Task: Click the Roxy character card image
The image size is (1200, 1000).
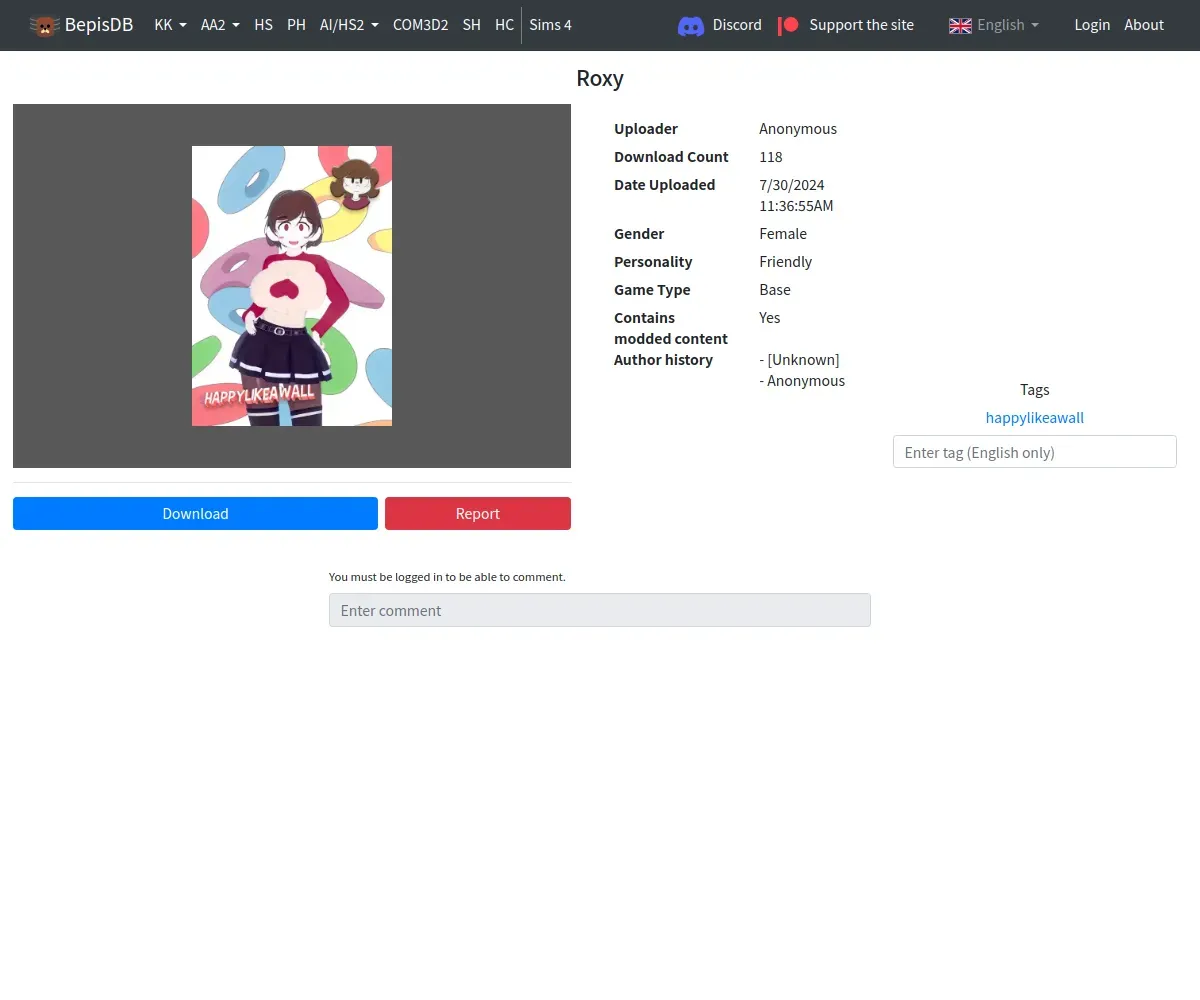Action: tap(292, 286)
